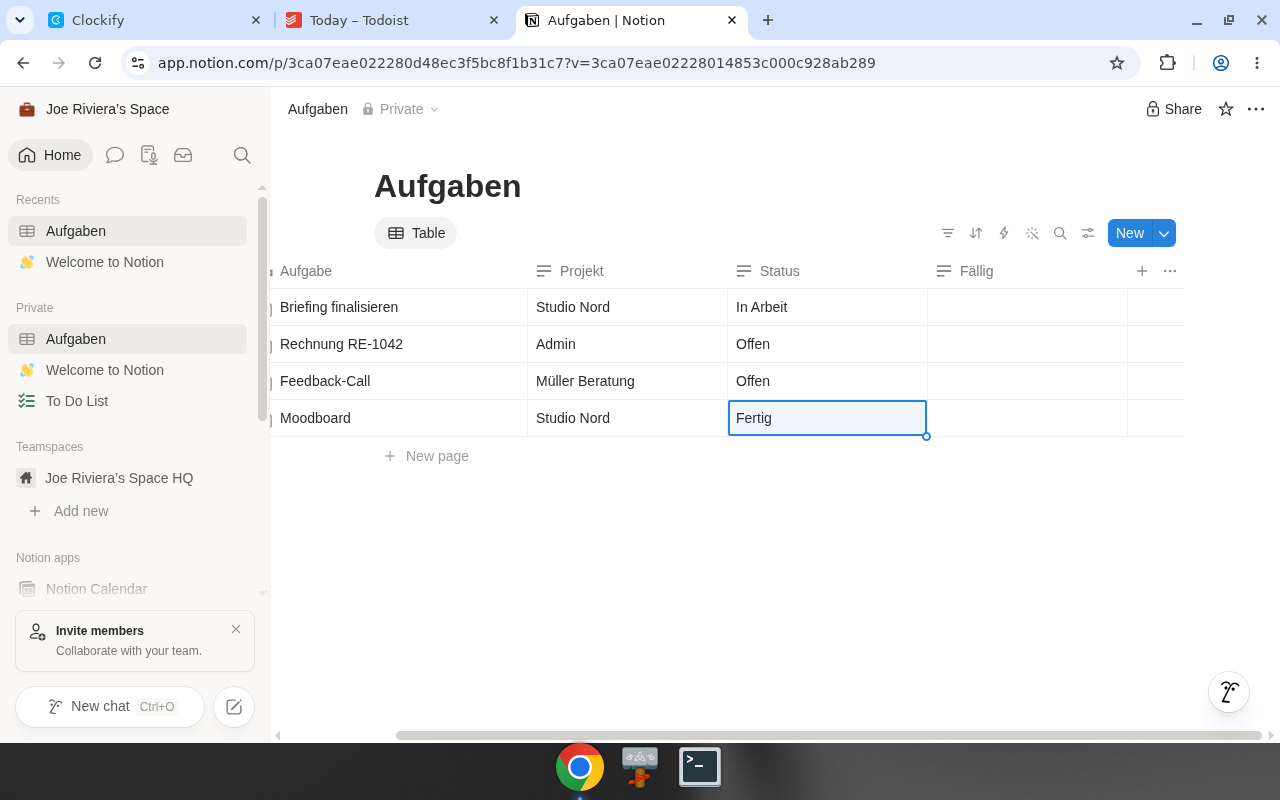Open the floating Notion AI assistant button
Screen dimensions: 1280x800
click(x=1229, y=692)
